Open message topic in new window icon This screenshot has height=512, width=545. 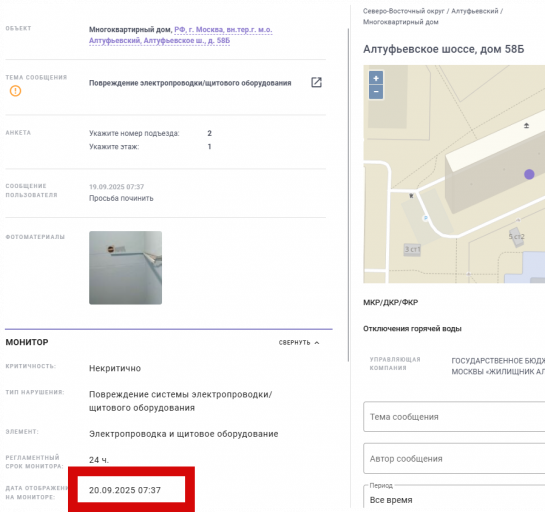(x=316, y=82)
